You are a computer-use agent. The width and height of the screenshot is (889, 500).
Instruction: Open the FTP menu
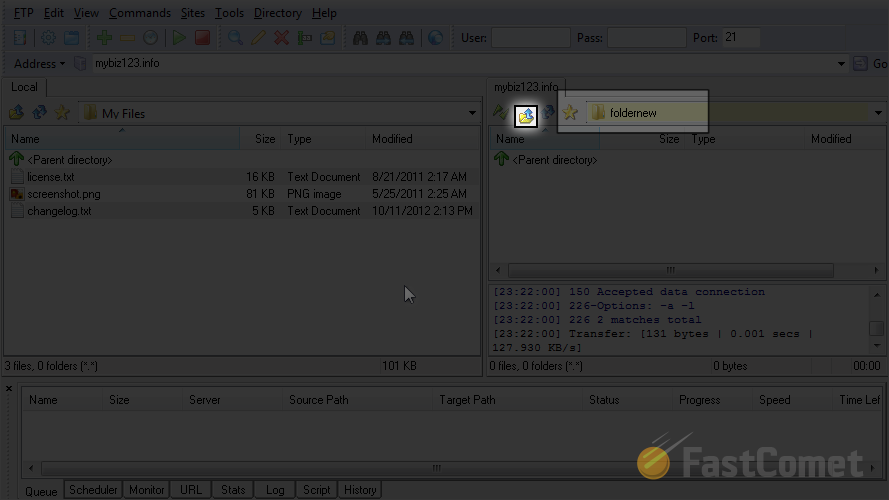pos(23,13)
